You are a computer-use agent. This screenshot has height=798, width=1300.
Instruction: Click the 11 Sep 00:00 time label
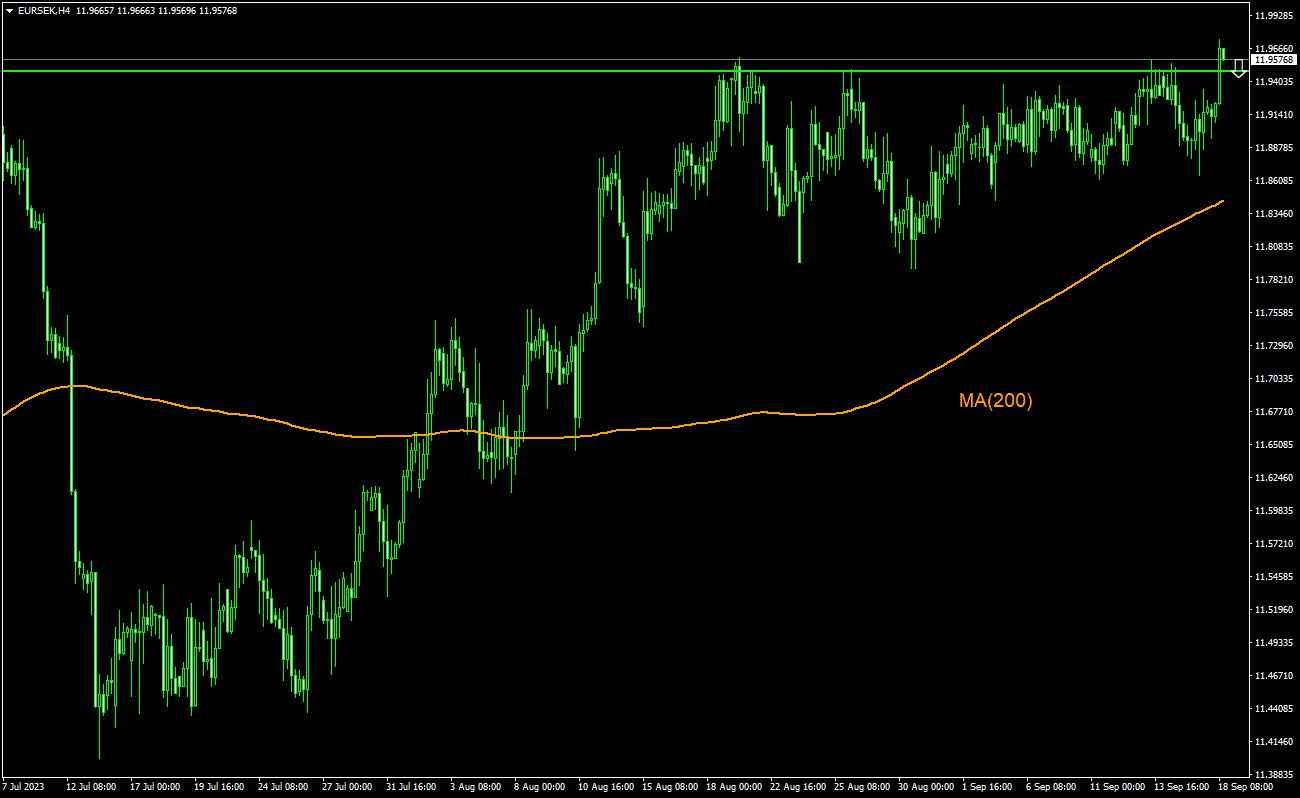coord(1117,787)
